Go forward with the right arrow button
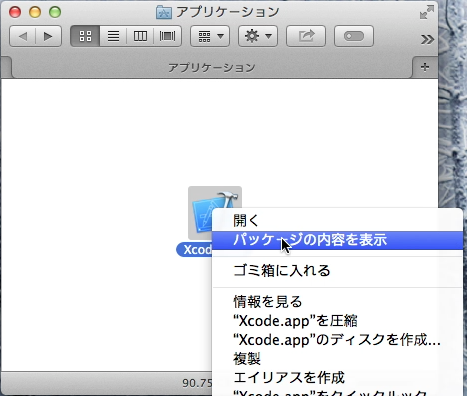The image size is (467, 396). 49,36
